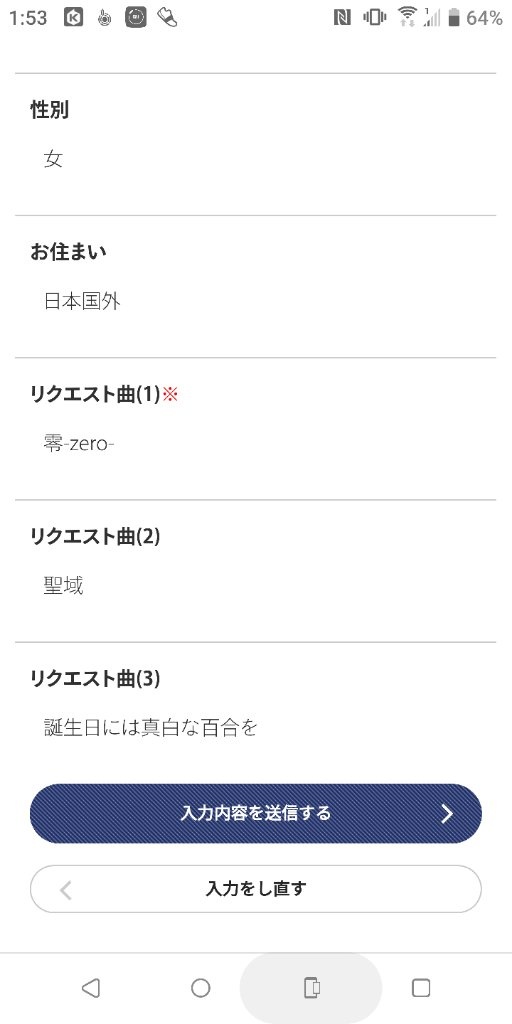
Task: Tap the Android back navigation icon
Action: 91,987
